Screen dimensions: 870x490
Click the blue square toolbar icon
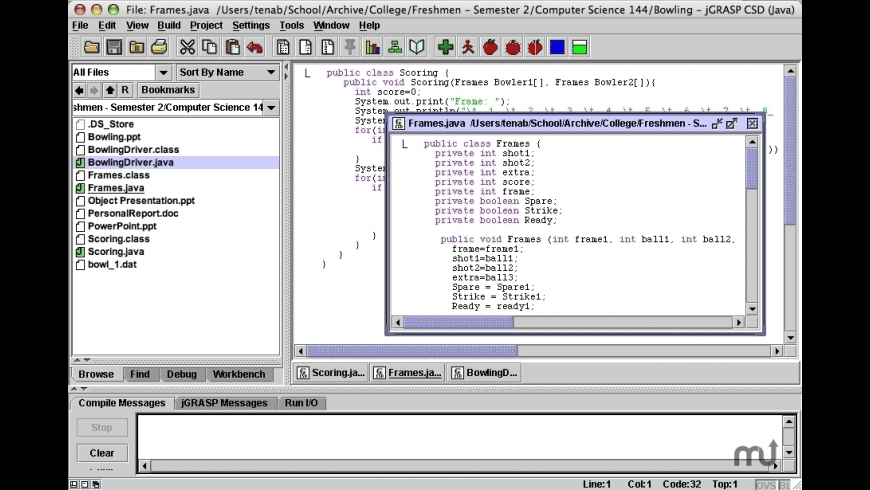pyautogui.click(x=557, y=47)
